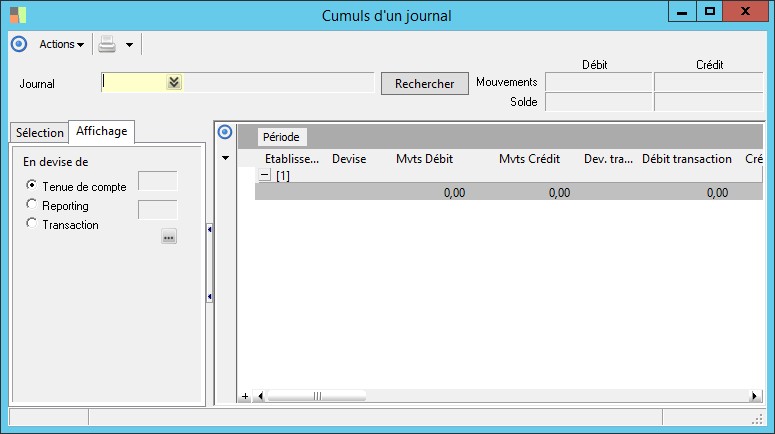Maximize the Cumuls d'un journal window
The width and height of the screenshot is (775, 434).
pos(710,12)
